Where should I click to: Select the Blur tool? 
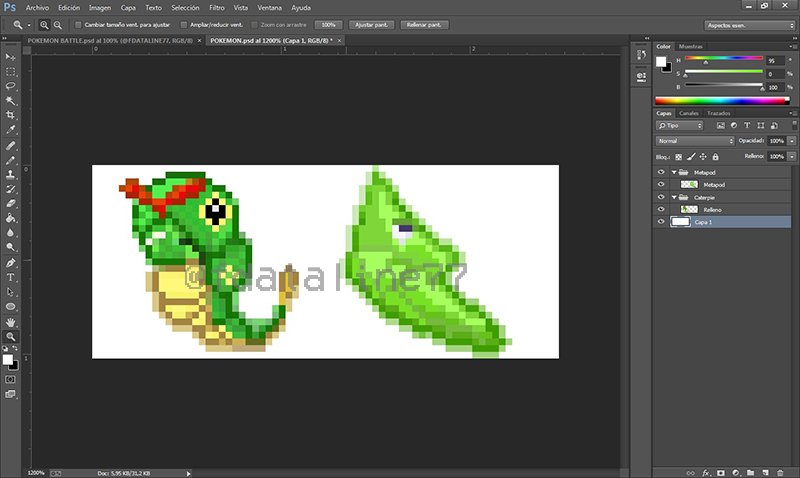(x=10, y=233)
